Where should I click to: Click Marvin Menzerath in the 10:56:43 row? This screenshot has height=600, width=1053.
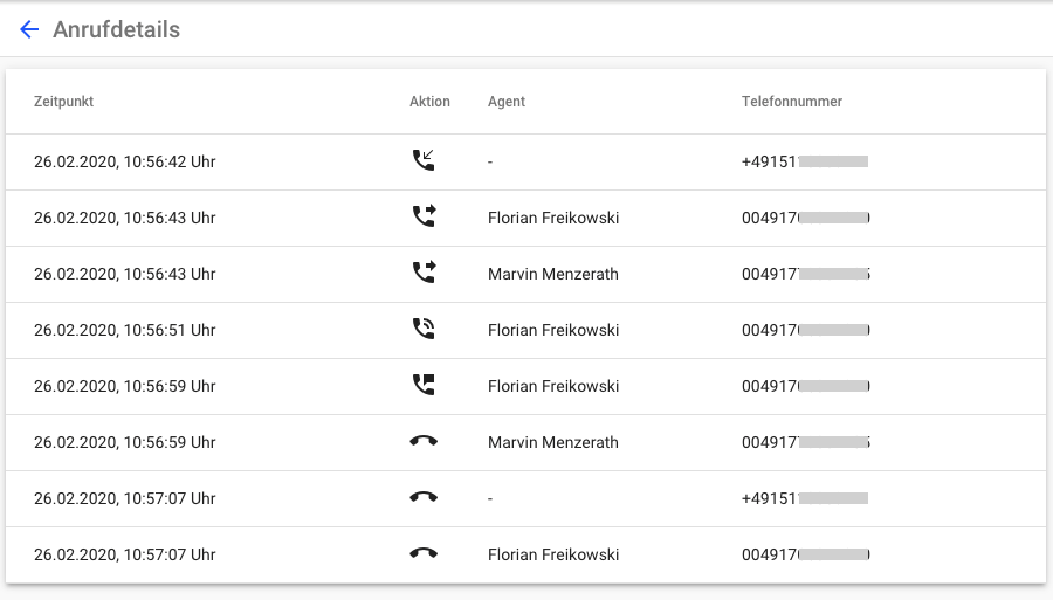(x=552, y=273)
